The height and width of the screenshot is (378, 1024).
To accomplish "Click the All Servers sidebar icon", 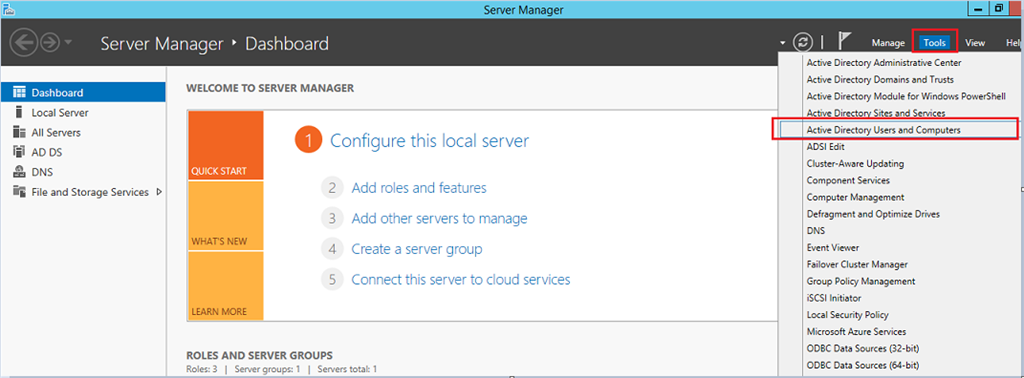I will [20, 133].
